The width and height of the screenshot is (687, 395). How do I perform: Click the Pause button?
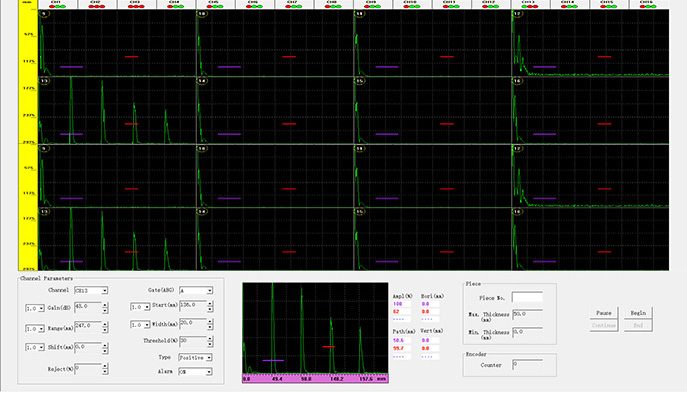click(603, 313)
